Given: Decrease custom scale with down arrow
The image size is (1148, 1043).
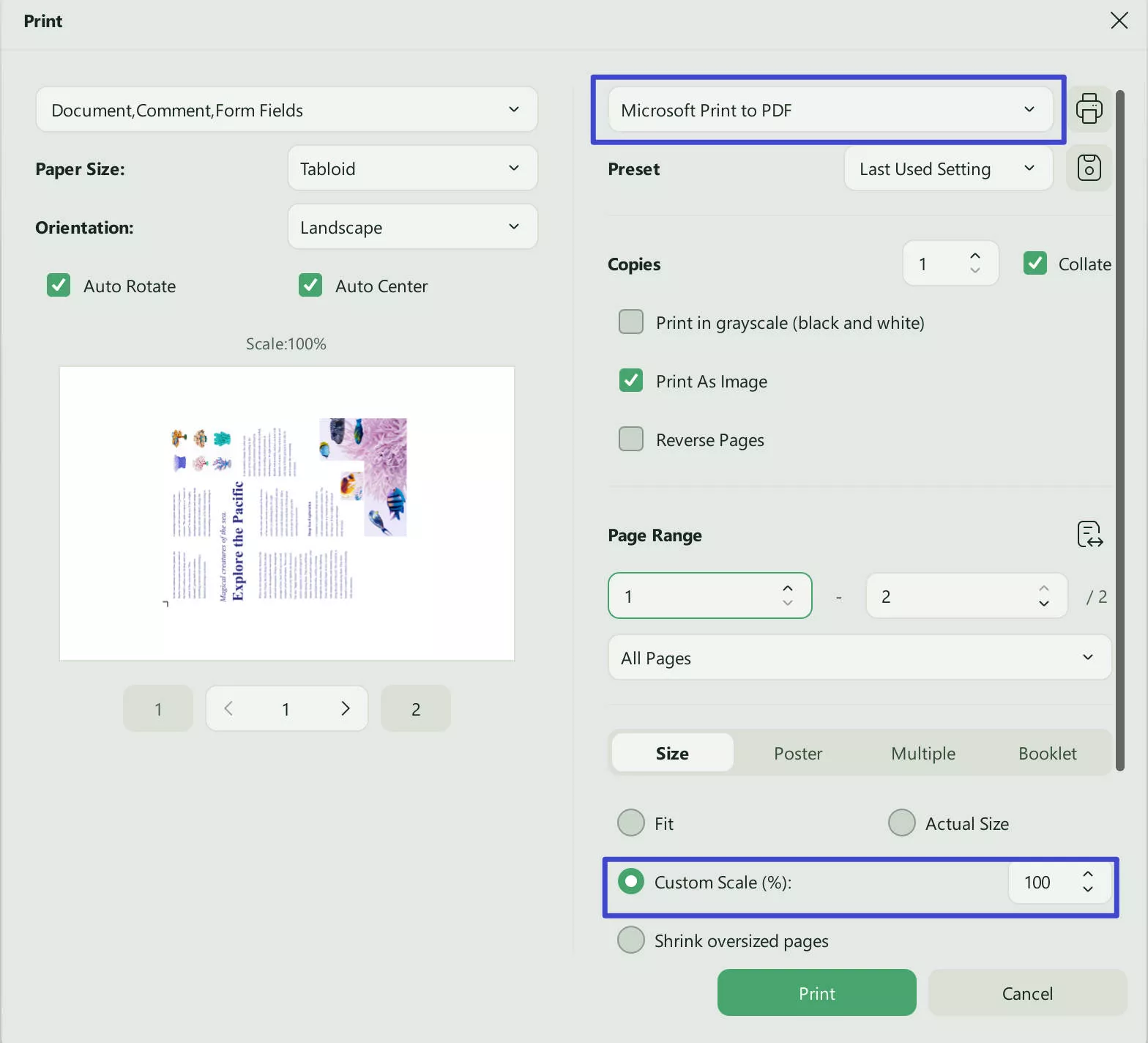Looking at the screenshot, I should [x=1088, y=889].
